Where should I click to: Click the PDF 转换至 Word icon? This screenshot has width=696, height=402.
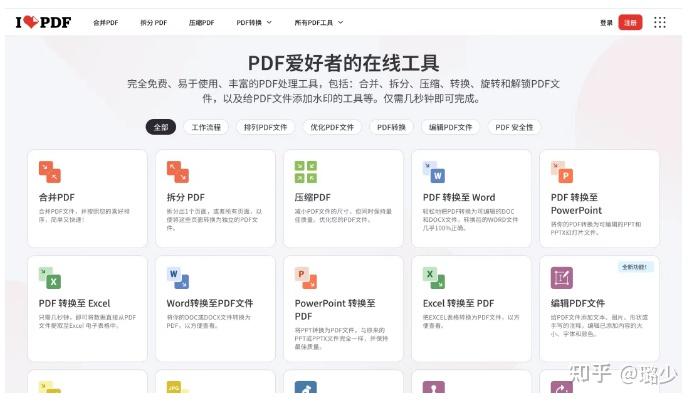(x=434, y=172)
